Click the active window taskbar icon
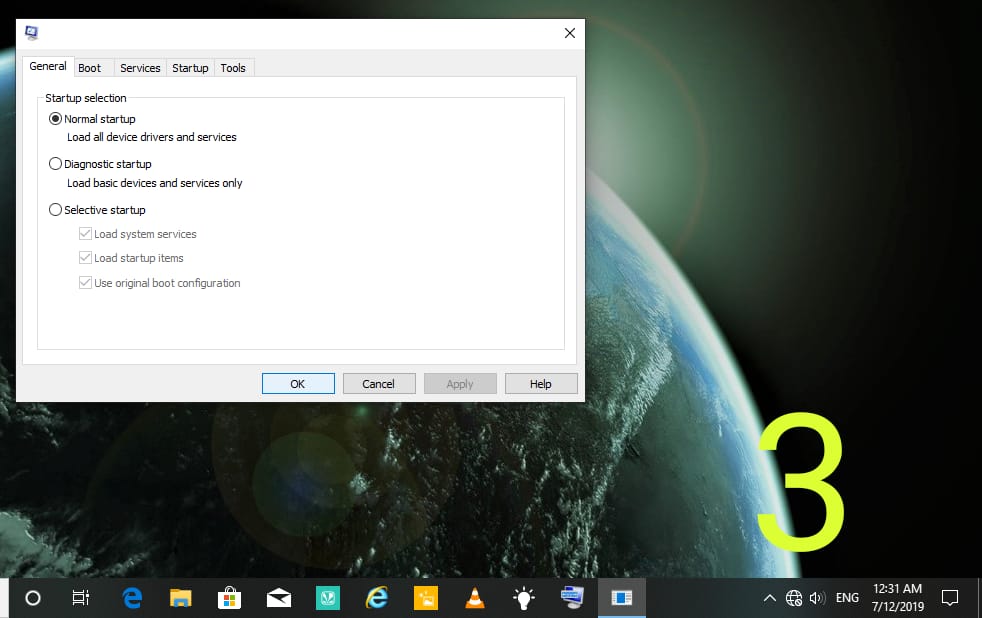Screen dimensions: 982x618 tap(621, 598)
